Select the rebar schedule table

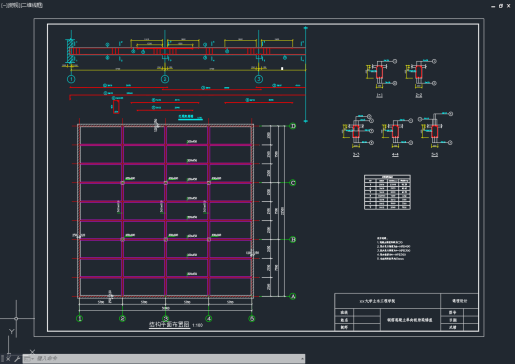387,192
